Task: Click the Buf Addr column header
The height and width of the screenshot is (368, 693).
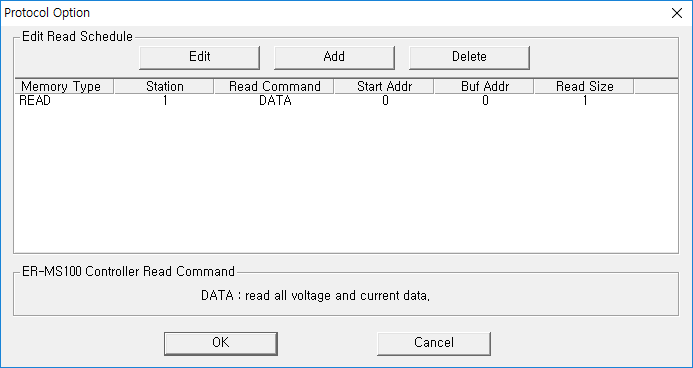Action: (484, 86)
